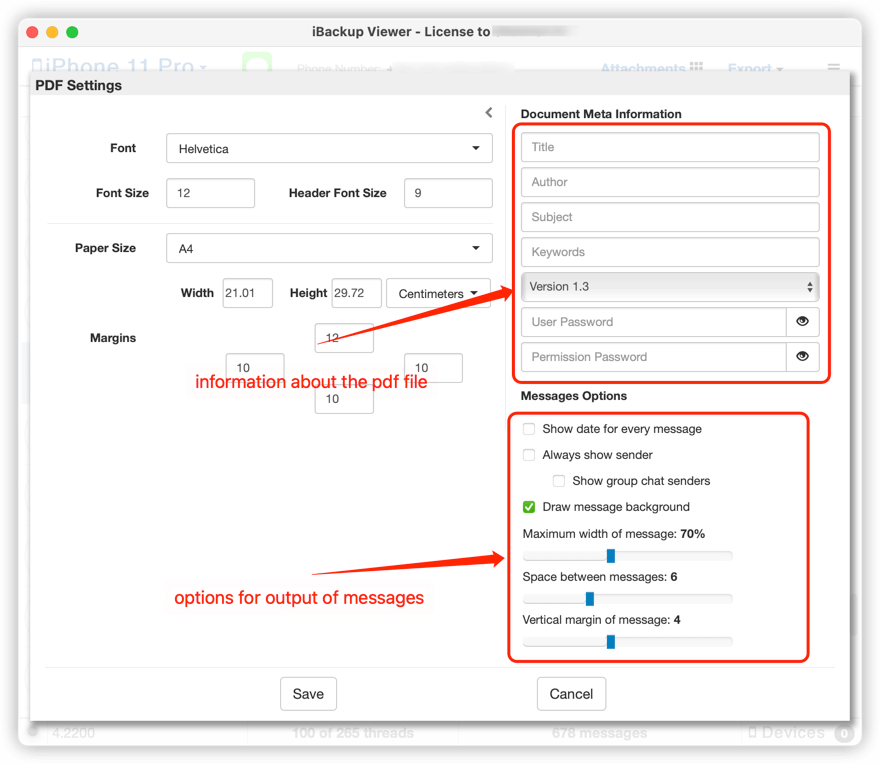Image resolution: width=880 pixels, height=764 pixels.
Task: Open the iPhone 11 Pro device selector
Action: click(x=118, y=66)
